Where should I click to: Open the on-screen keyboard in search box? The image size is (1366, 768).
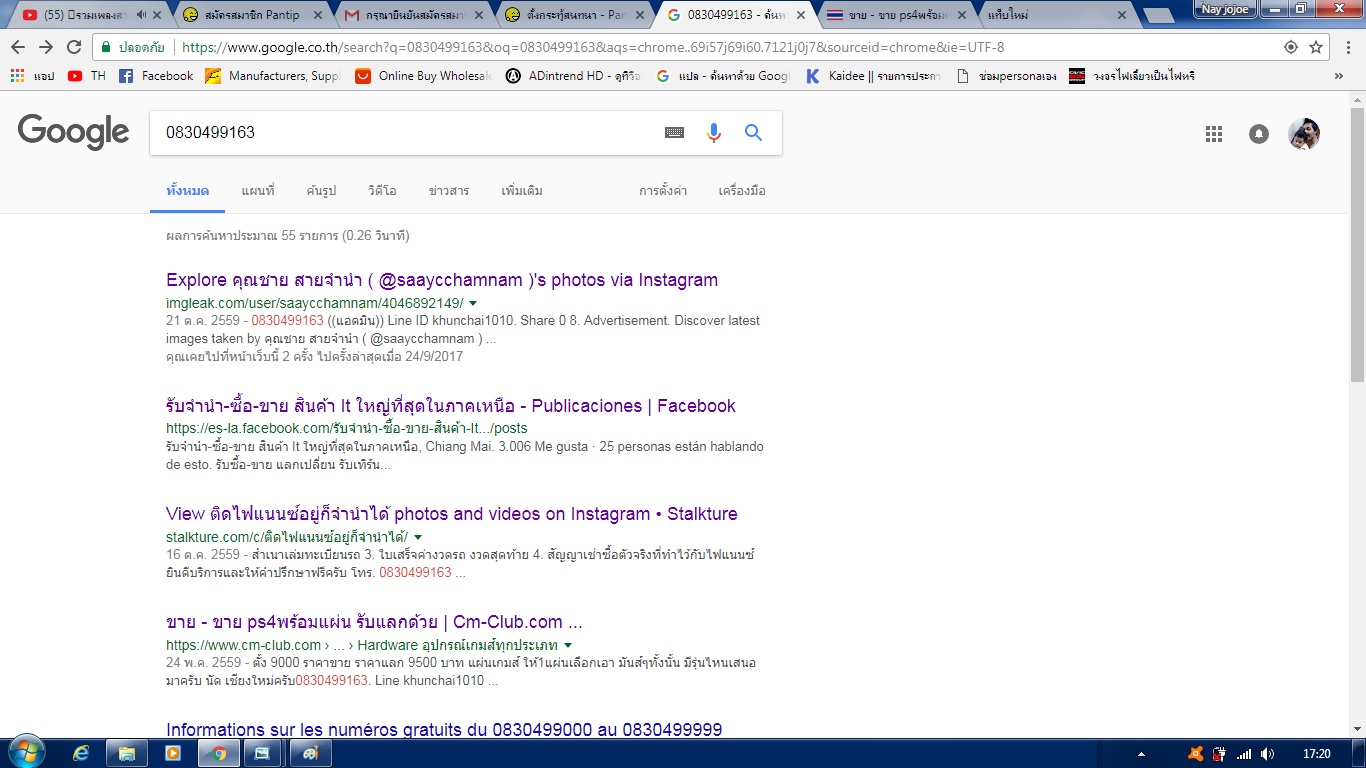point(674,132)
